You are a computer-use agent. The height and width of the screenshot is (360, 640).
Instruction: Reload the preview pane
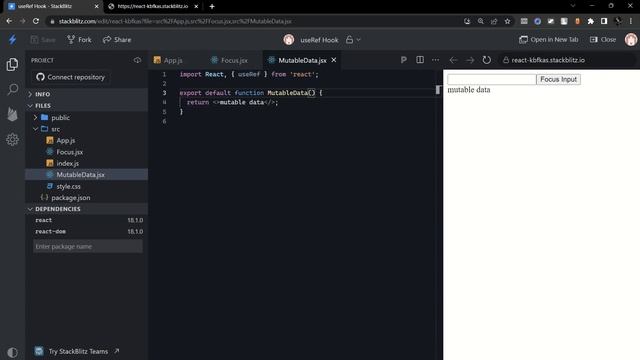(486, 60)
